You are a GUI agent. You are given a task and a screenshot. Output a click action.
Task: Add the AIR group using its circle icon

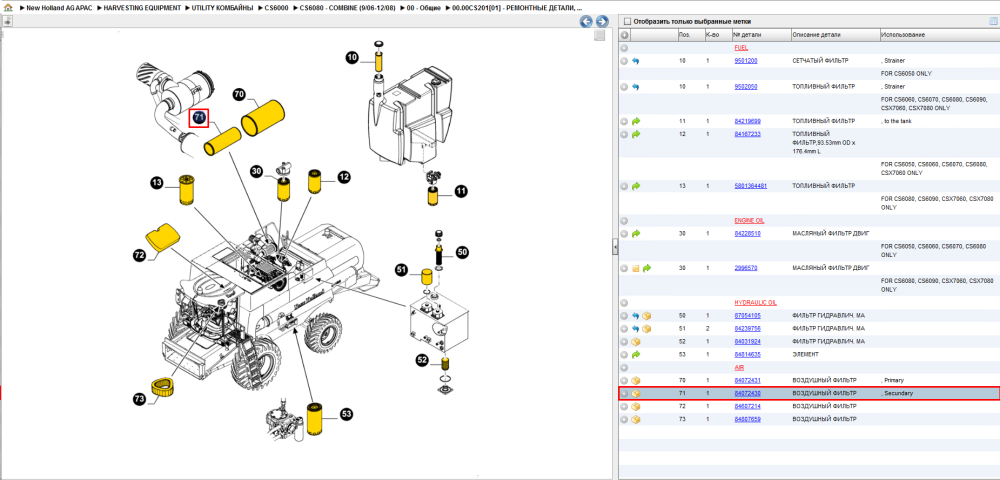pyautogui.click(x=624, y=368)
